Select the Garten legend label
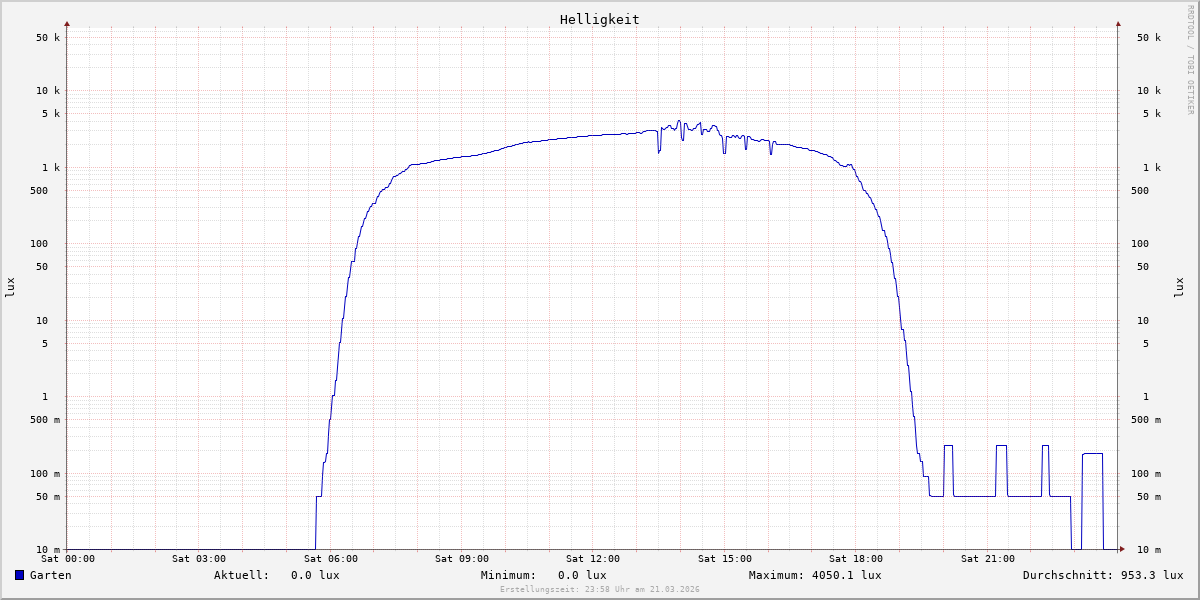 click(50, 575)
